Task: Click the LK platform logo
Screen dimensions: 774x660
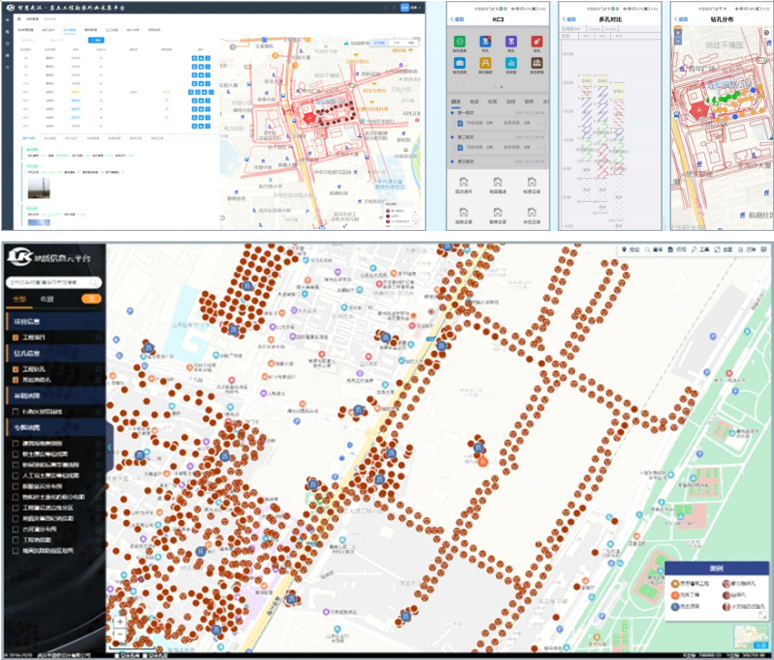Action: coord(18,258)
